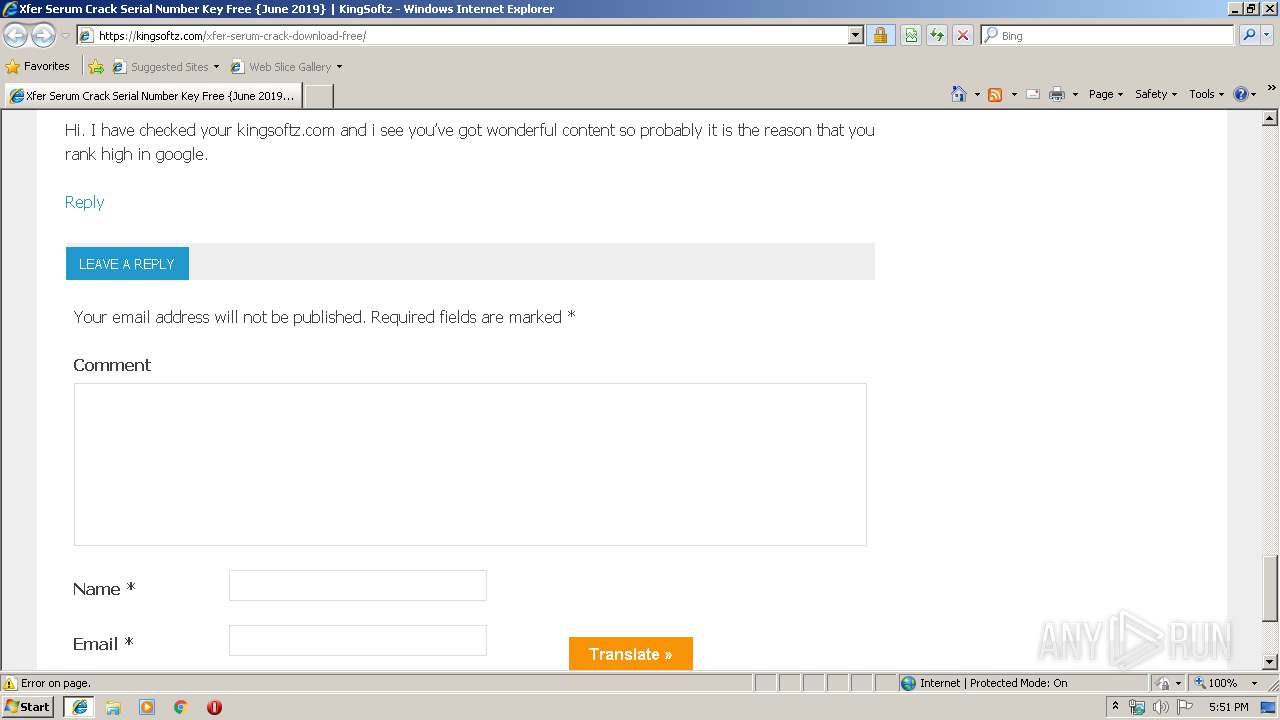
Task: Open the Favorites star button
Action: coord(13,67)
